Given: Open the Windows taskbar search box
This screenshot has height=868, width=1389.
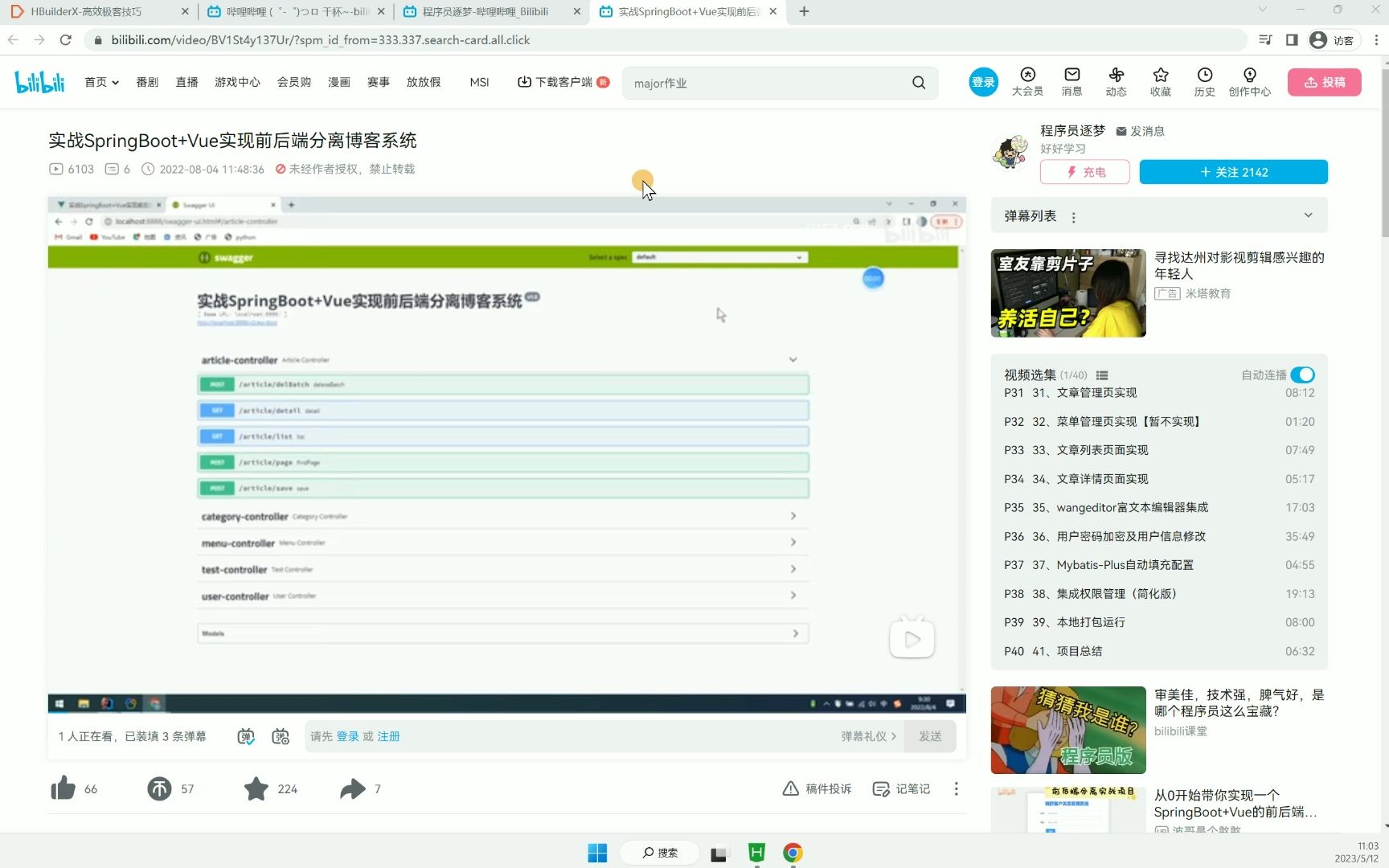Looking at the screenshot, I should (x=660, y=853).
